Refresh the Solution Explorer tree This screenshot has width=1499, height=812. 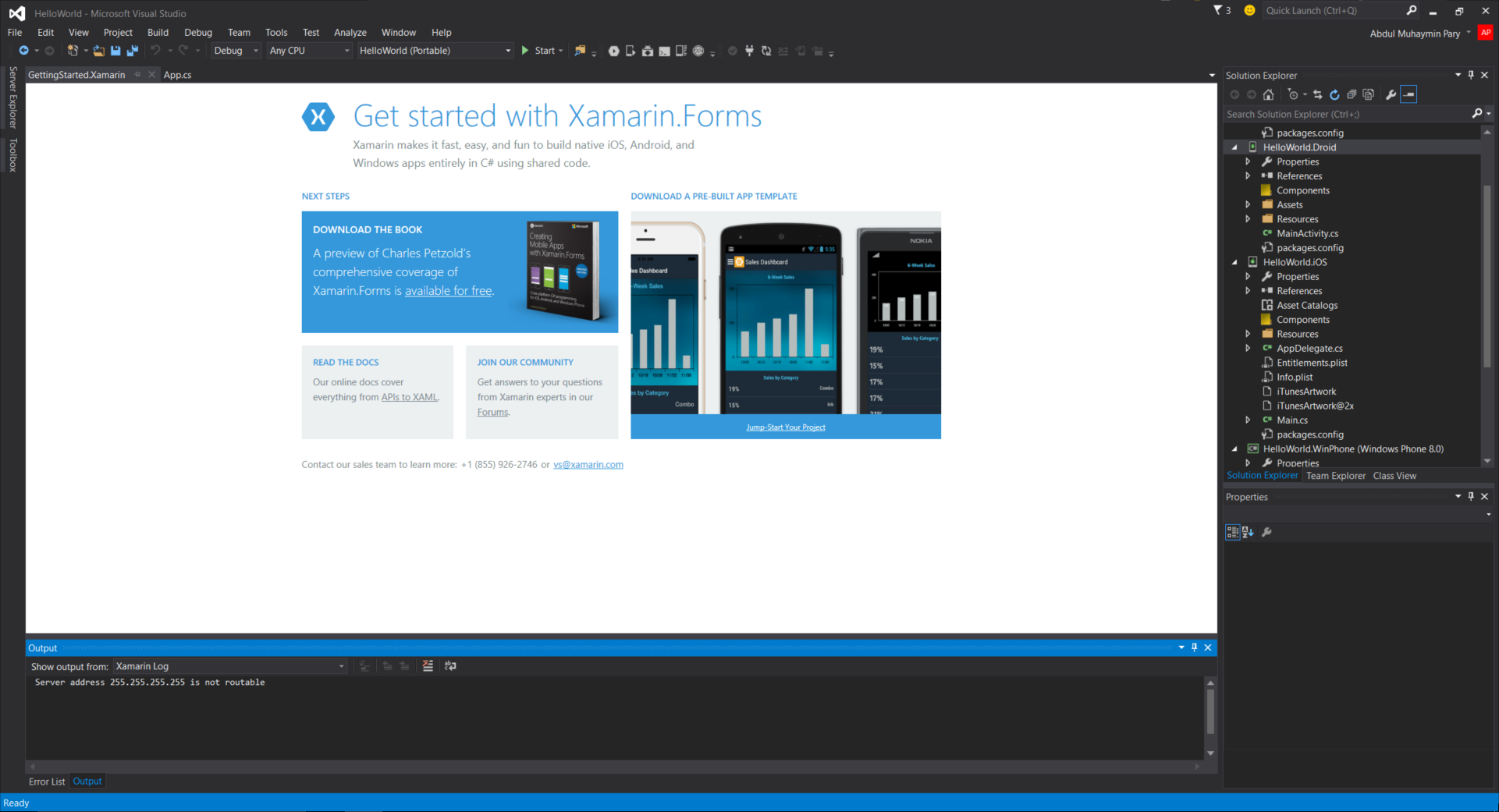pyautogui.click(x=1334, y=94)
